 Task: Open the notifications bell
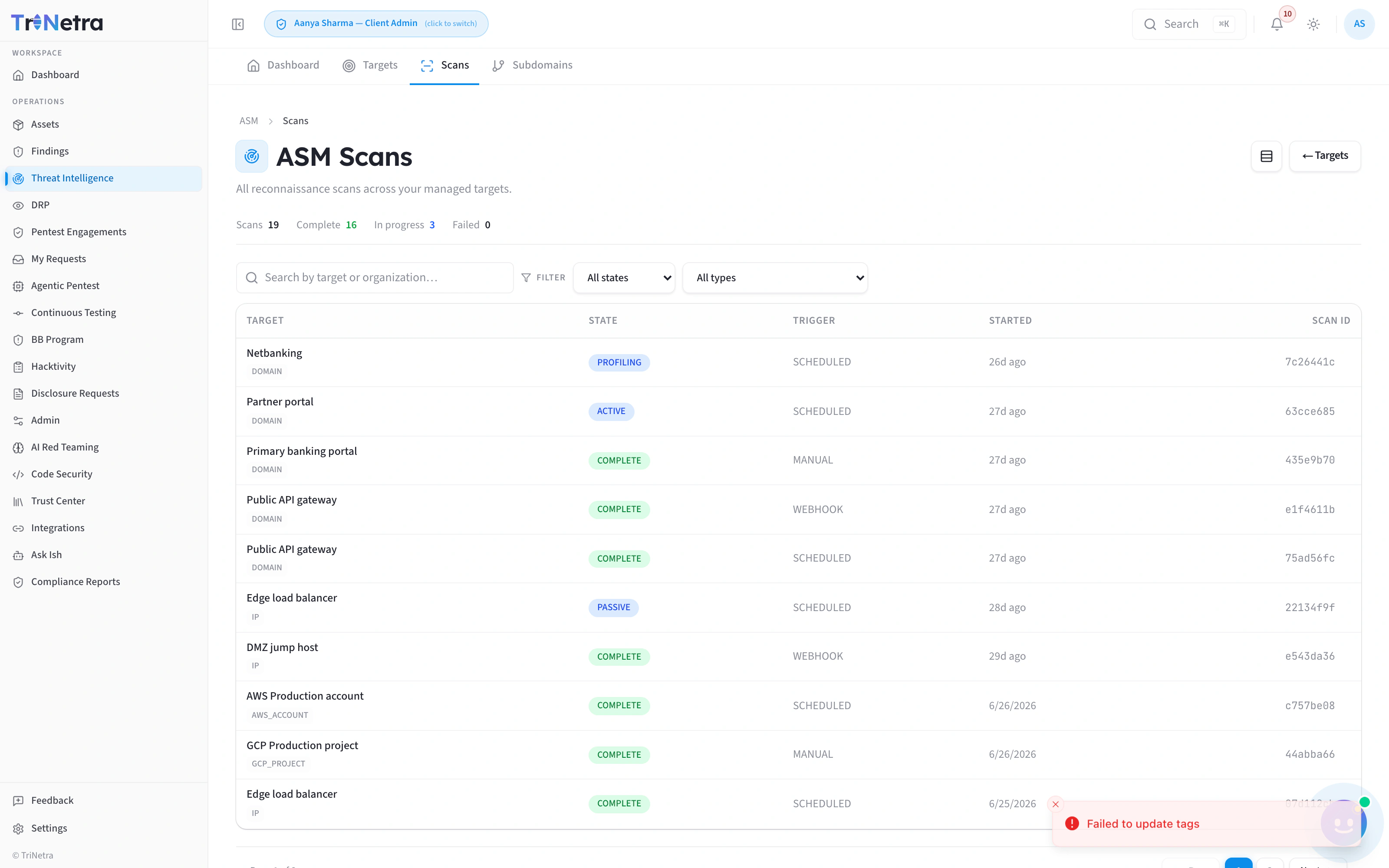[1277, 24]
